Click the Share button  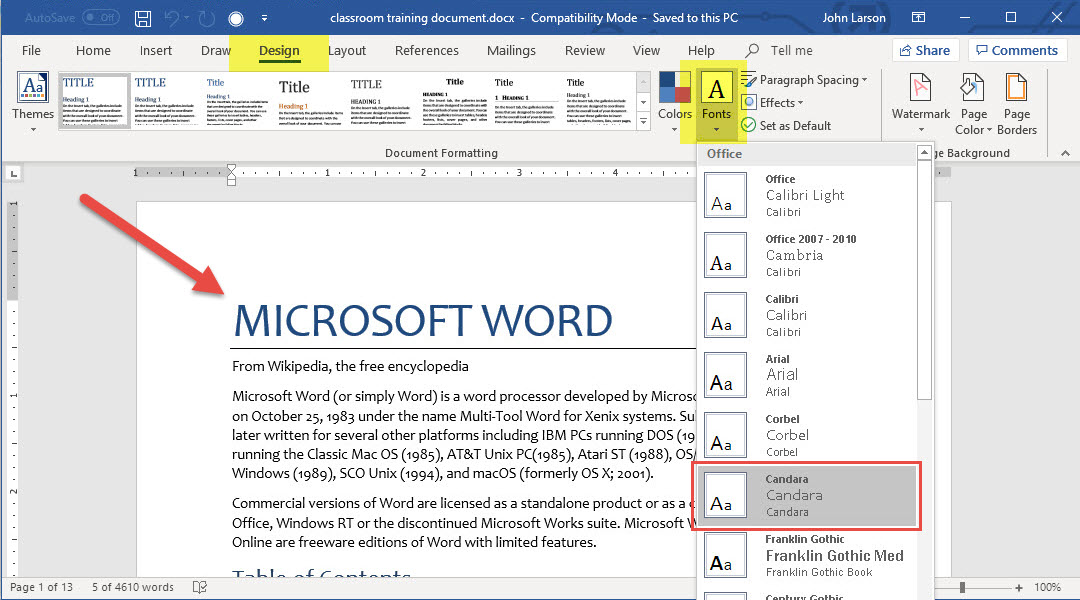coord(924,51)
